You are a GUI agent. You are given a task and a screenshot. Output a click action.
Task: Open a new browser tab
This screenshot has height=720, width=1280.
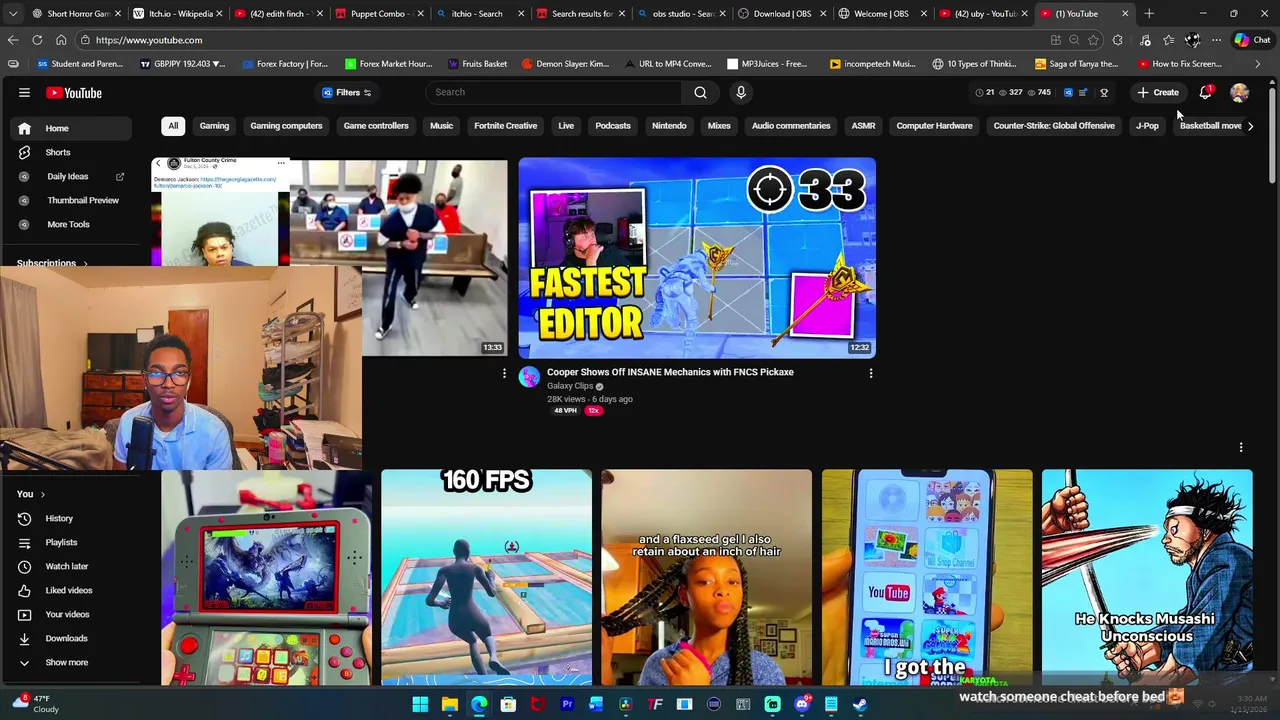pyautogui.click(x=1149, y=14)
